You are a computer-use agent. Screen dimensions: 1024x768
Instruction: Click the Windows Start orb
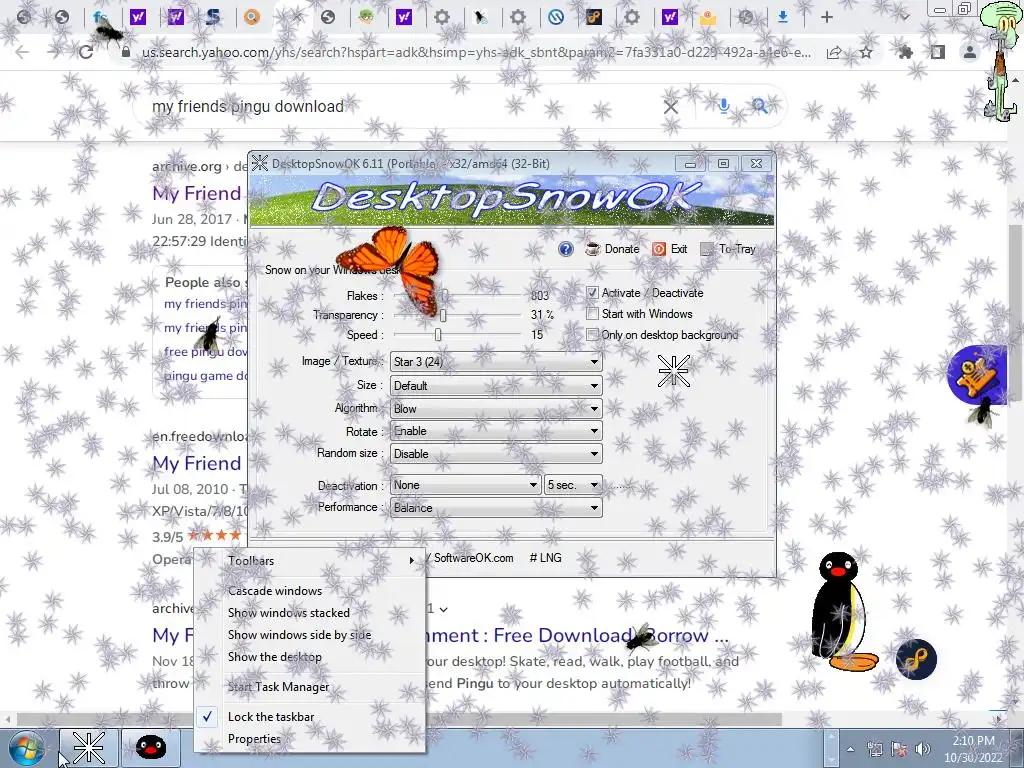[26, 748]
